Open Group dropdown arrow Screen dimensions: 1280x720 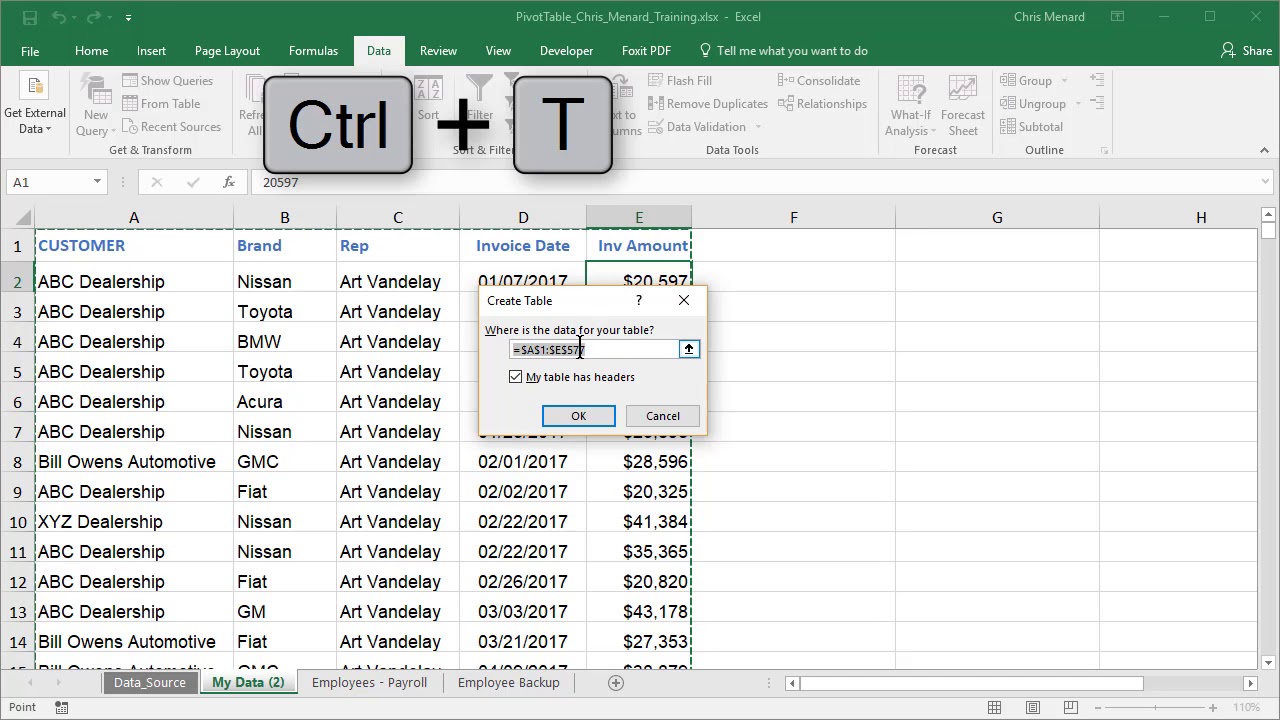point(1064,81)
